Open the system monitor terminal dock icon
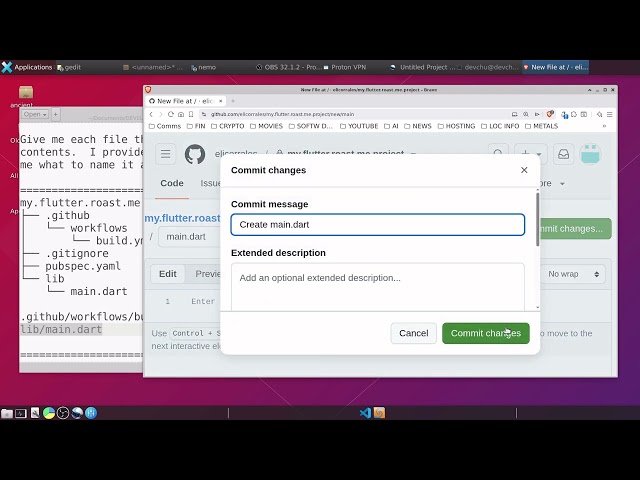Image resolution: width=640 pixels, height=480 pixels. click(21, 413)
